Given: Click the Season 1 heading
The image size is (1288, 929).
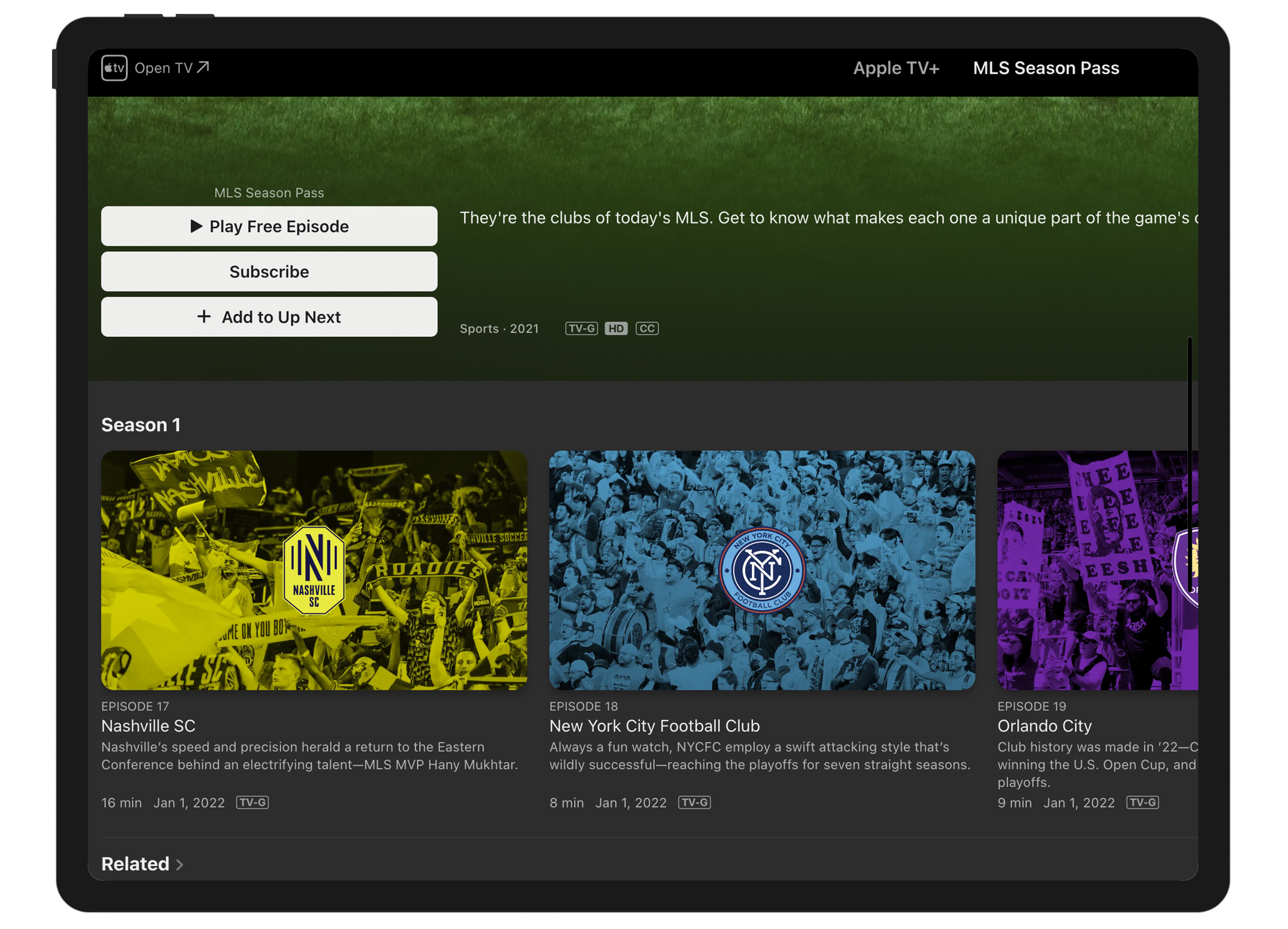Looking at the screenshot, I should point(141,424).
